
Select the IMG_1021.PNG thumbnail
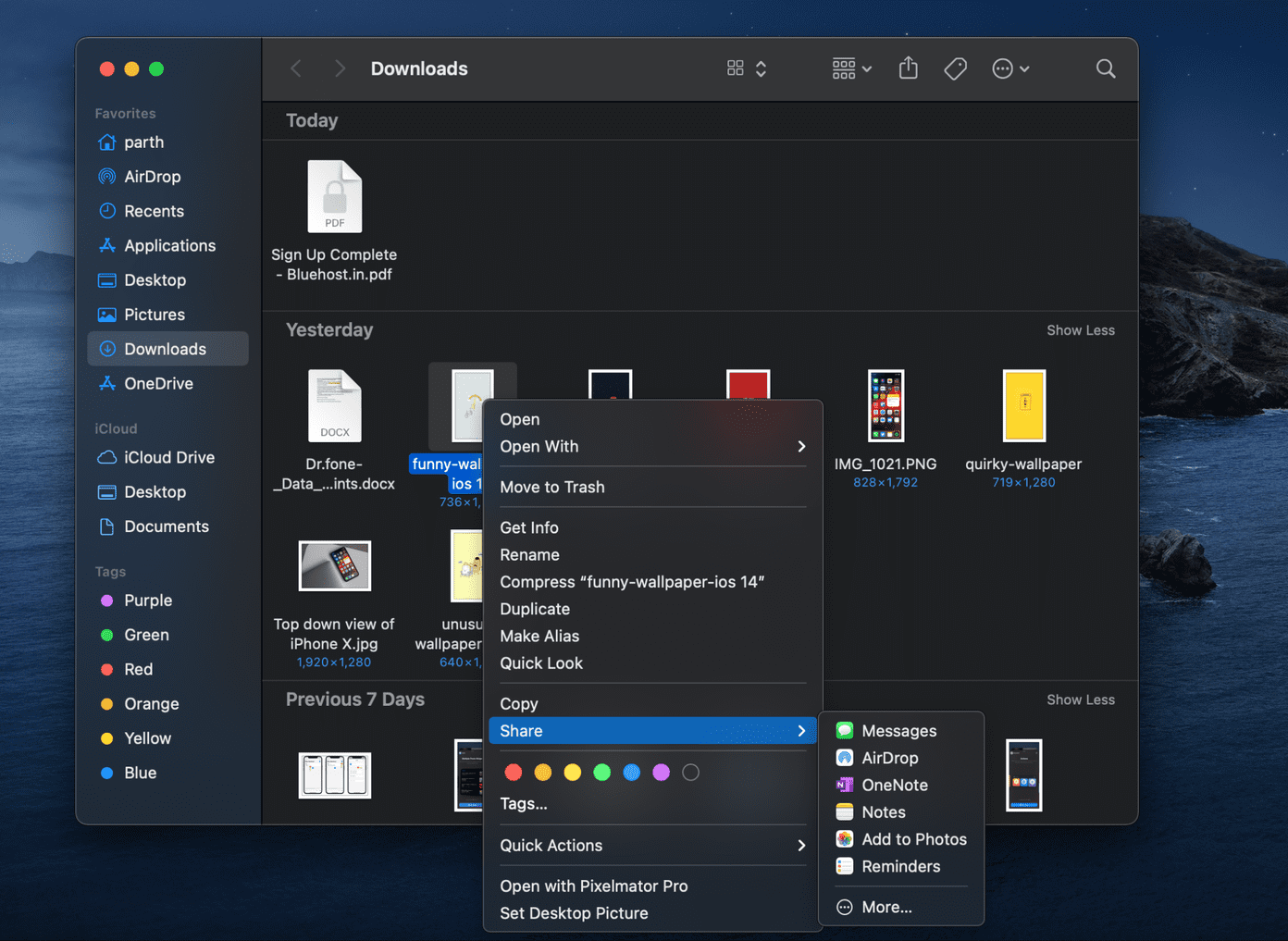[885, 405]
